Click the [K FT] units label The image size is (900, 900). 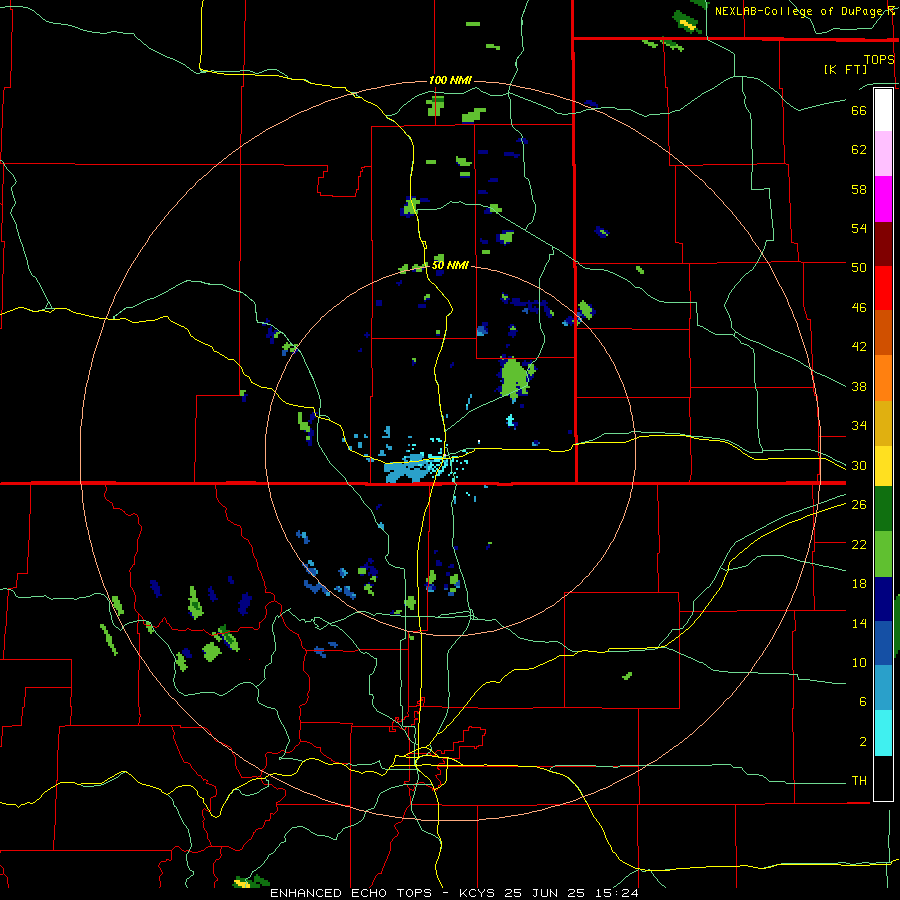[x=845, y=69]
